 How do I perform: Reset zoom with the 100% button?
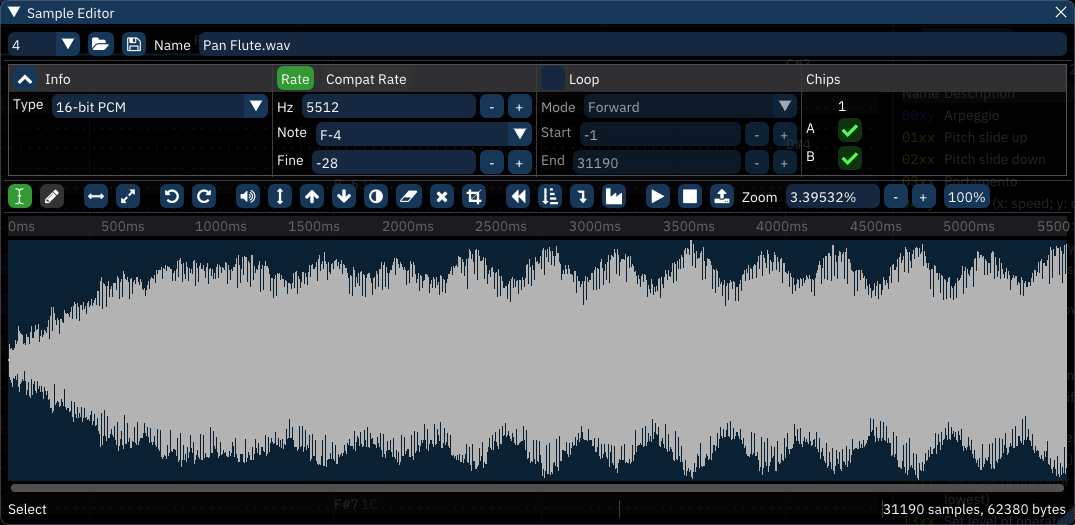tap(967, 197)
